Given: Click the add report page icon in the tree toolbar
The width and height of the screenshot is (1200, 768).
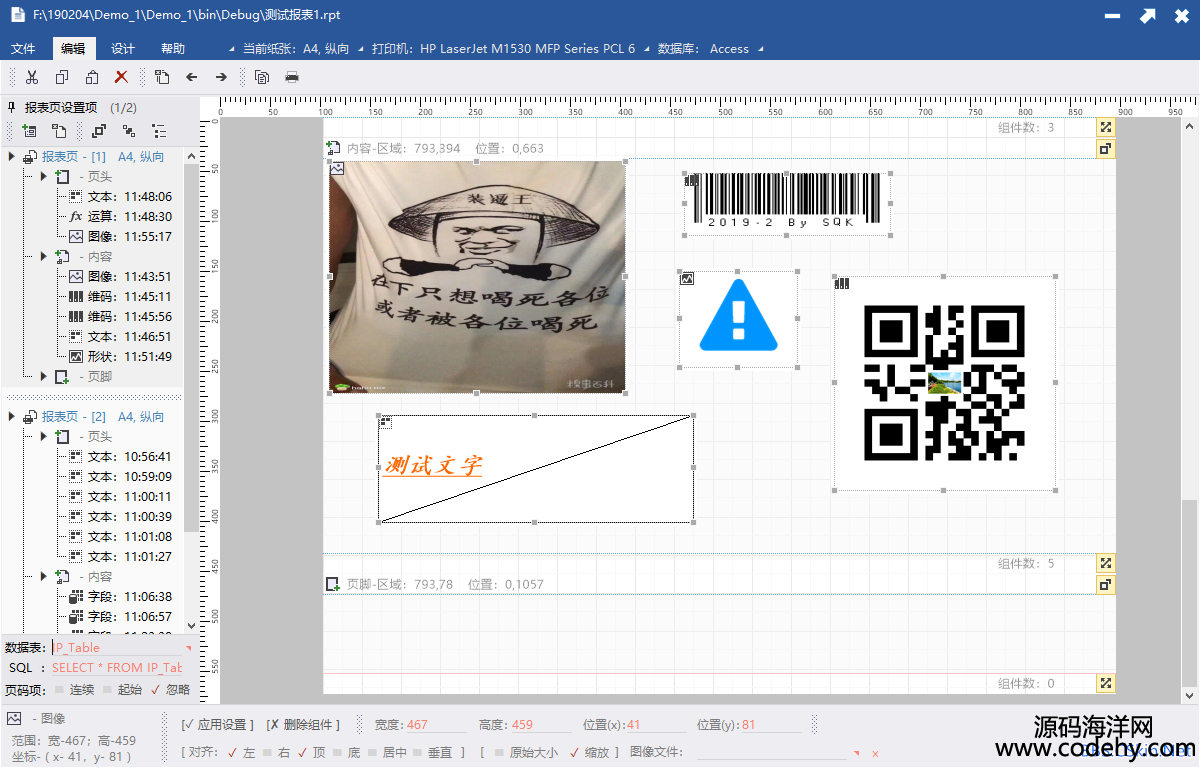Looking at the screenshot, I should point(59,131).
